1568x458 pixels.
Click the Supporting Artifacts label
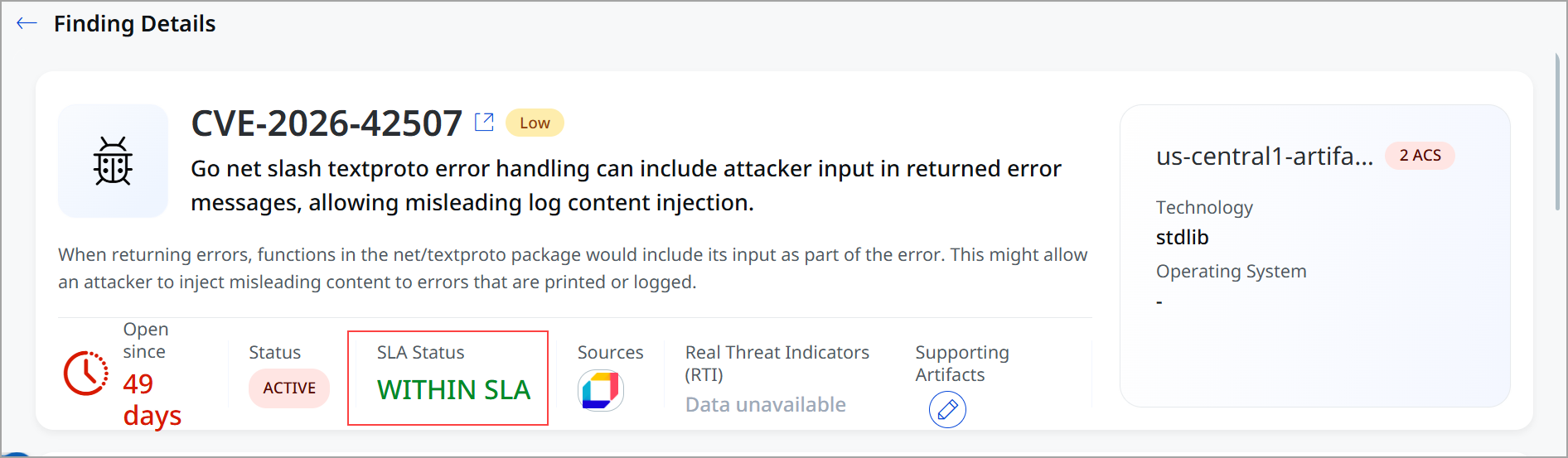[x=962, y=364]
